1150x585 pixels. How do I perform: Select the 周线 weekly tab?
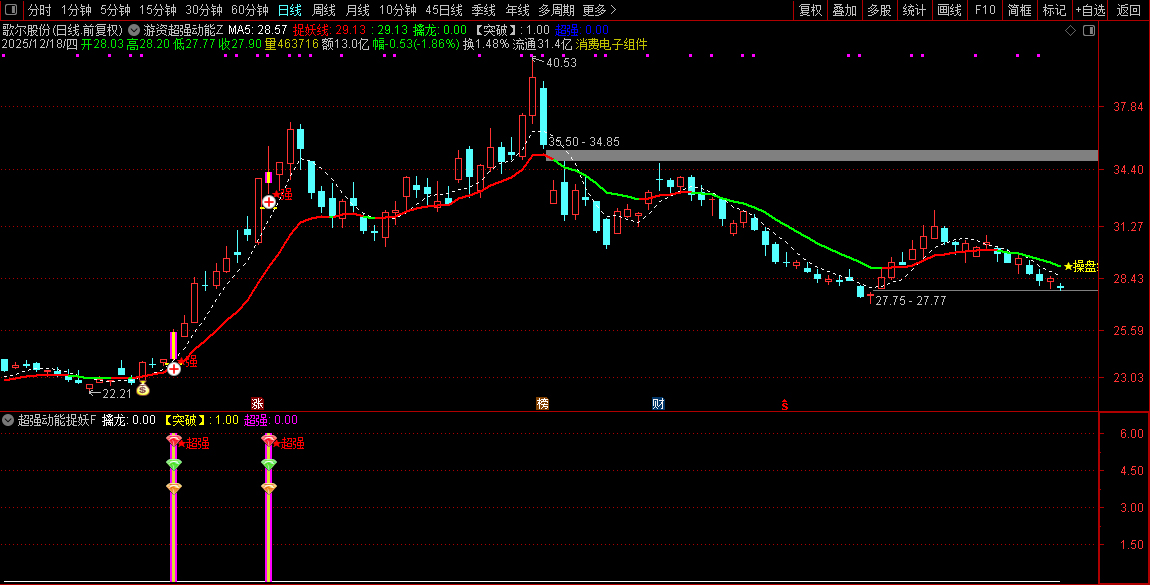[323, 10]
